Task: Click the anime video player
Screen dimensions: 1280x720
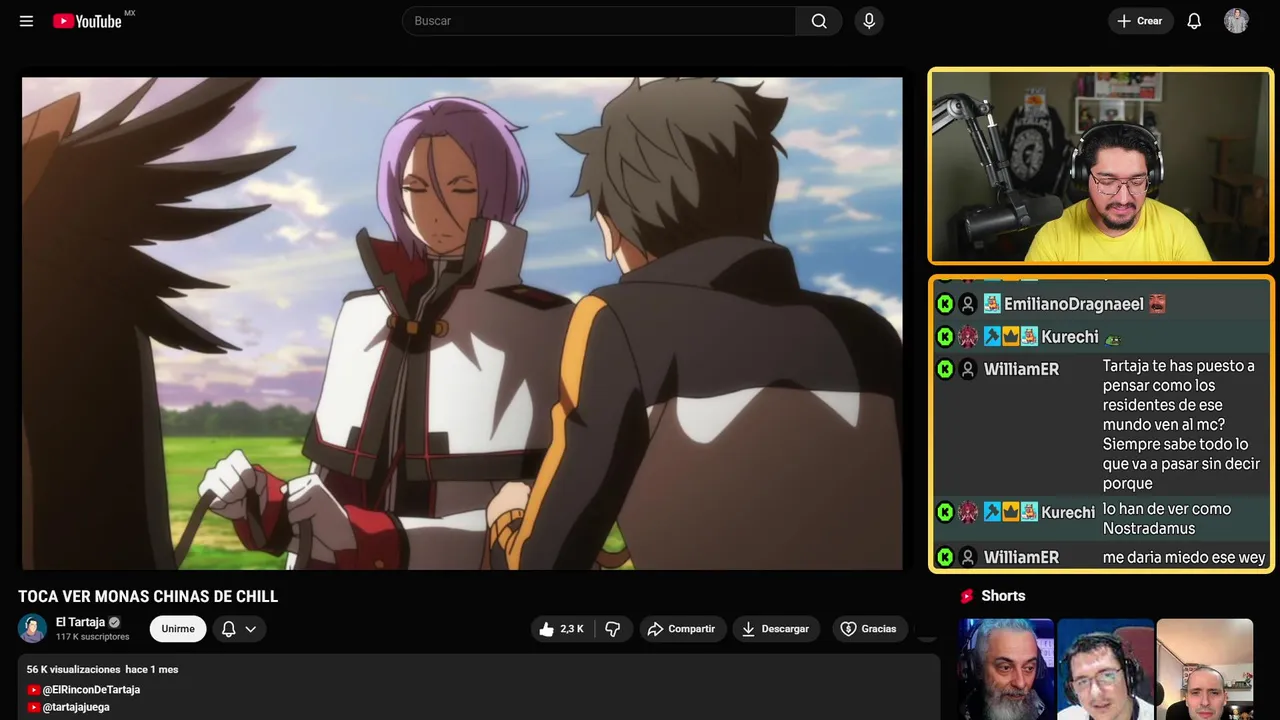Action: pos(462,323)
